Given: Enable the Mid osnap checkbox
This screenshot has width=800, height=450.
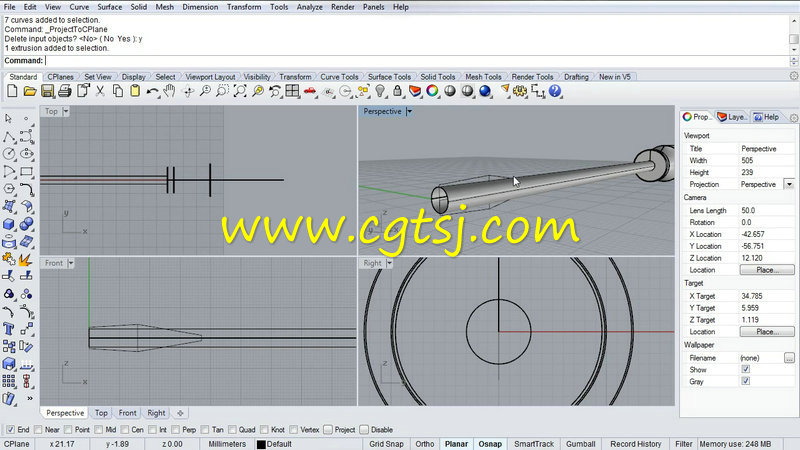Looking at the screenshot, I should [98, 430].
